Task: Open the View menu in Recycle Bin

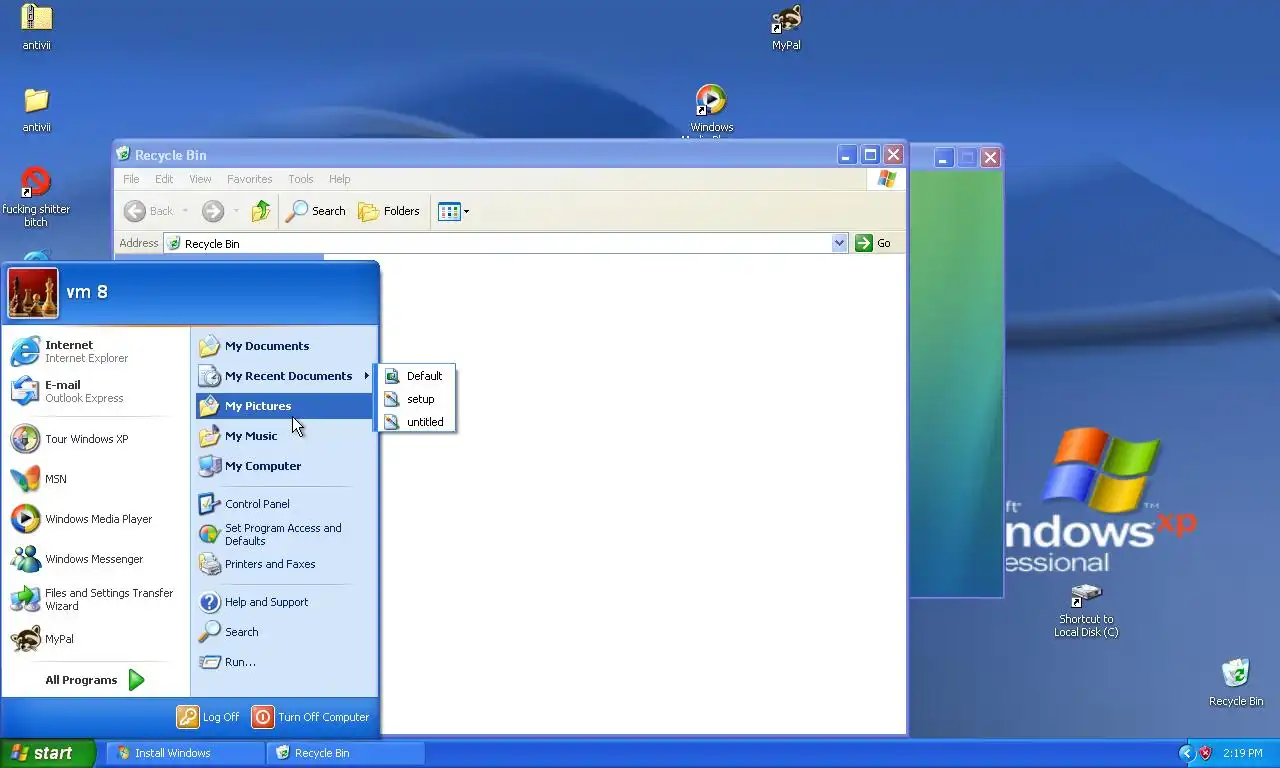Action: click(200, 179)
